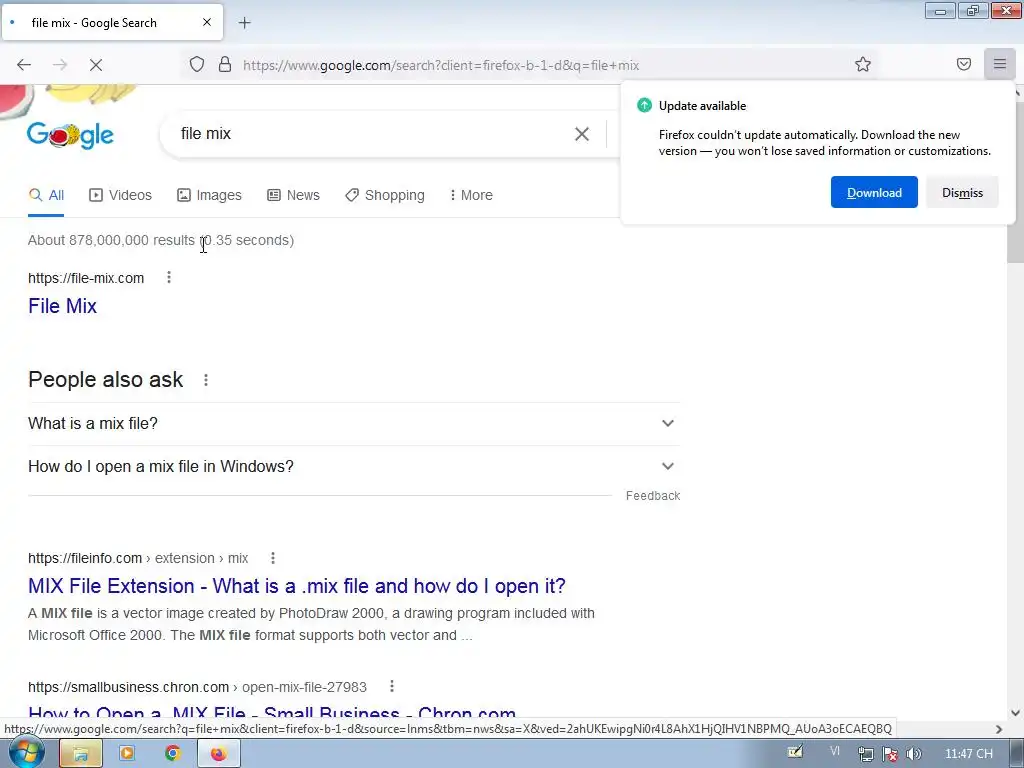The width and height of the screenshot is (1024, 768).
Task: Open the Windows Start orb
Action: pyautogui.click(x=27, y=753)
